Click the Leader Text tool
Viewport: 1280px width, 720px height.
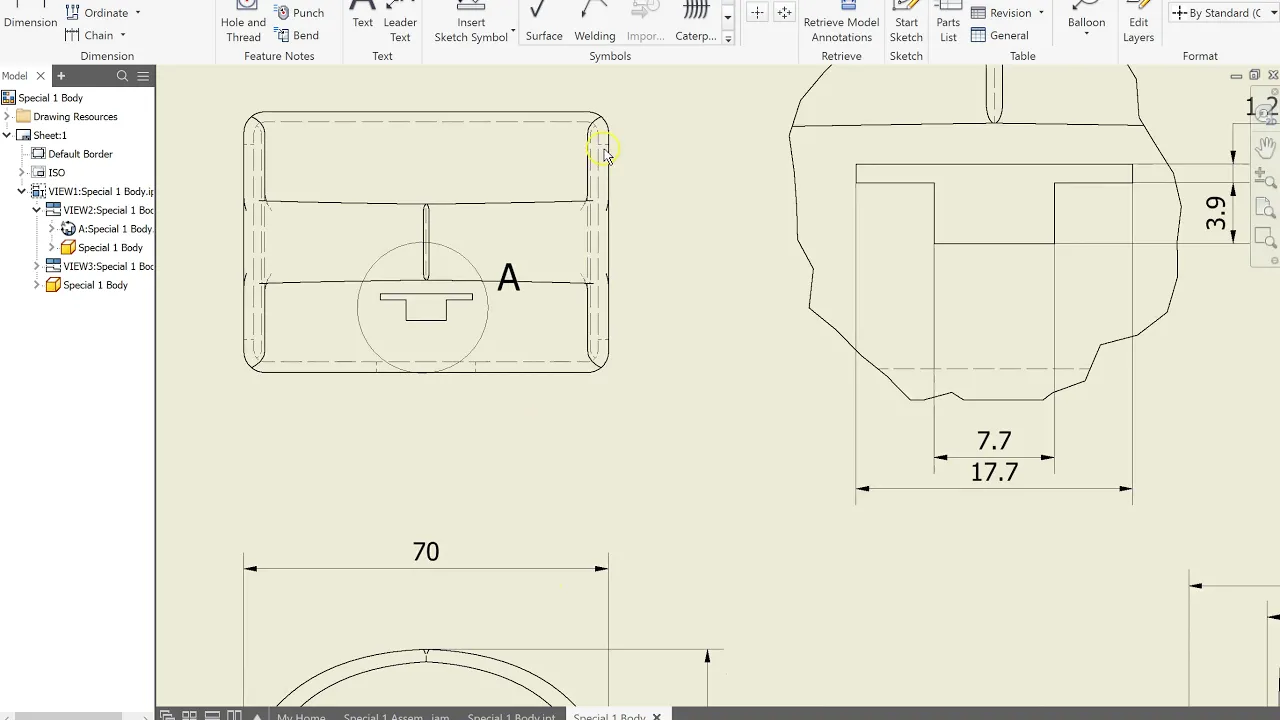click(x=400, y=22)
